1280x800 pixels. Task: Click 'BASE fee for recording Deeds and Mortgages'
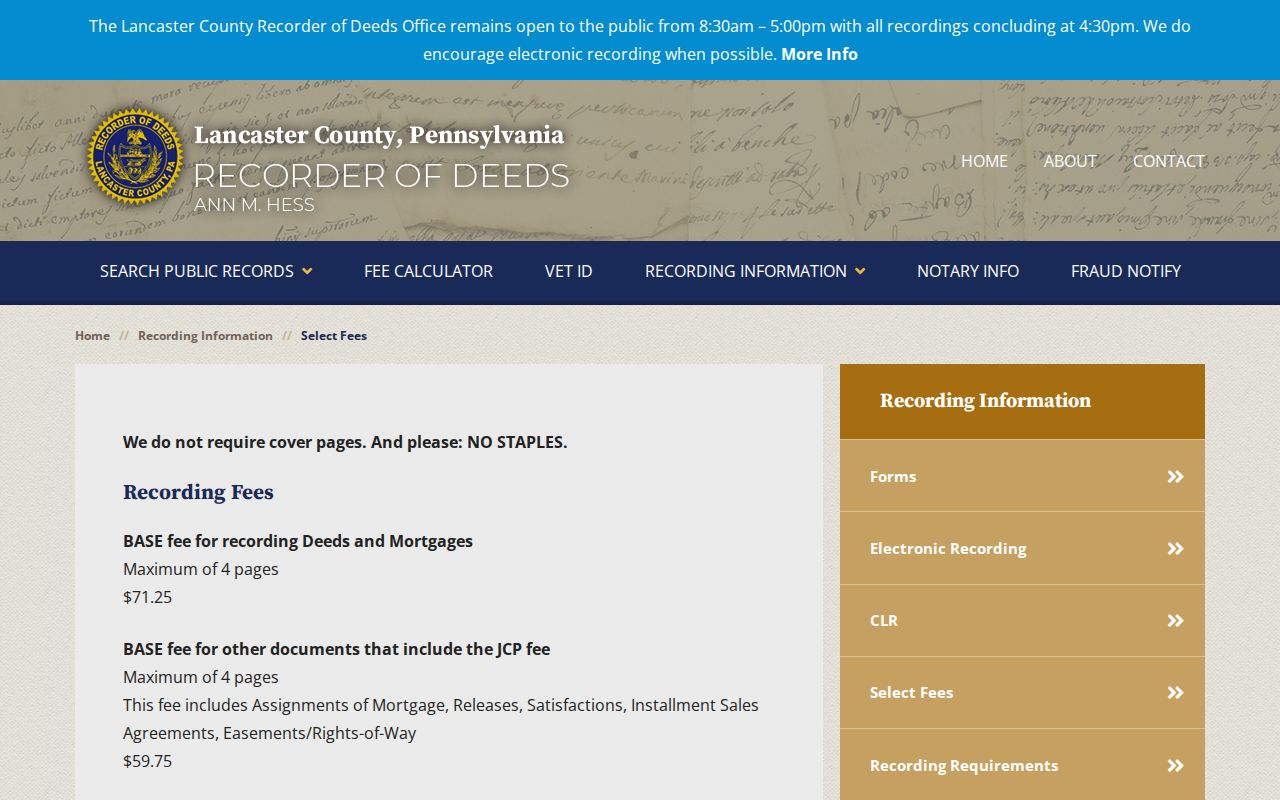[298, 541]
